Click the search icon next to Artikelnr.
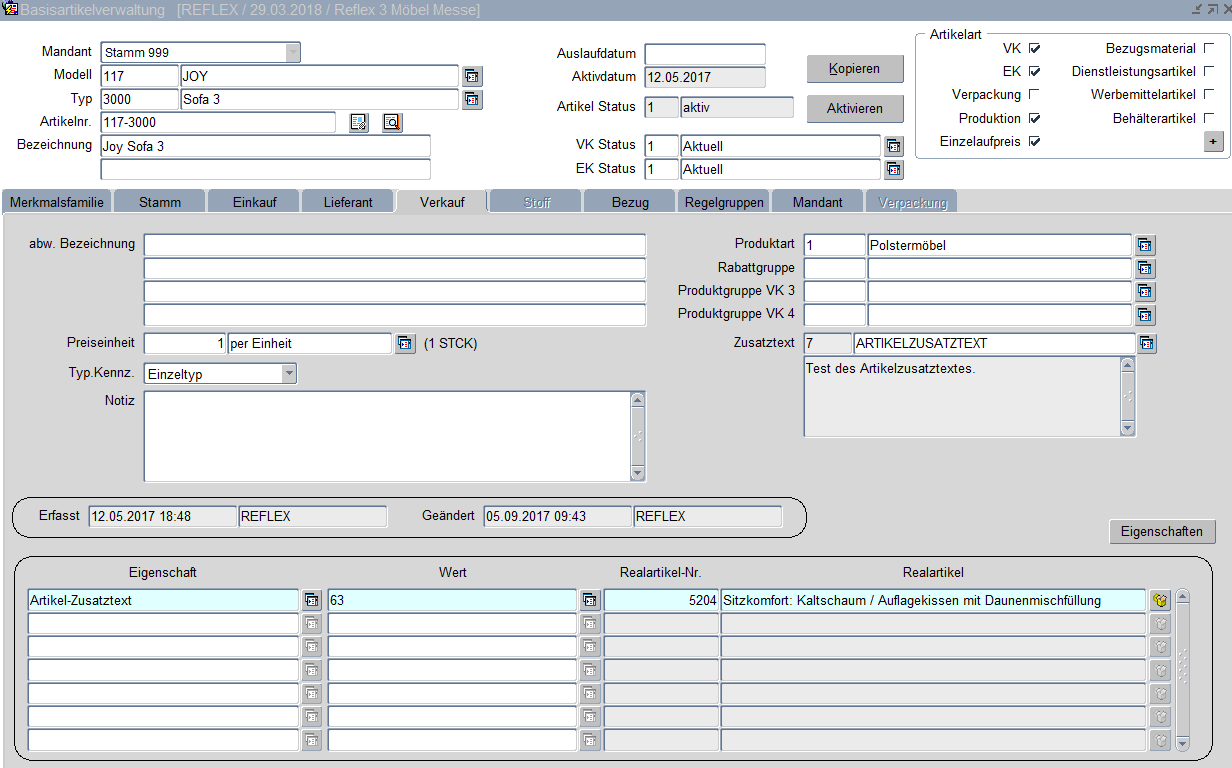 click(x=391, y=122)
